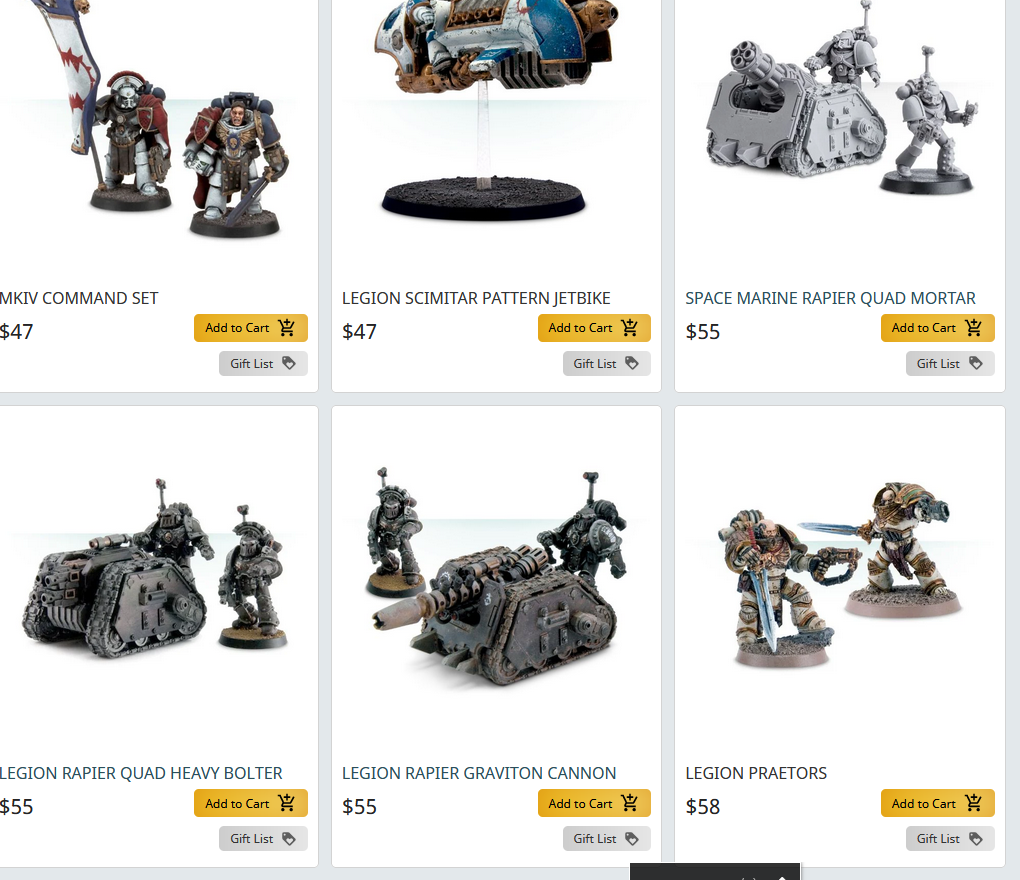1020x880 pixels.
Task: Click gift tag icon for Scimitar Jetbike
Action: click(632, 364)
